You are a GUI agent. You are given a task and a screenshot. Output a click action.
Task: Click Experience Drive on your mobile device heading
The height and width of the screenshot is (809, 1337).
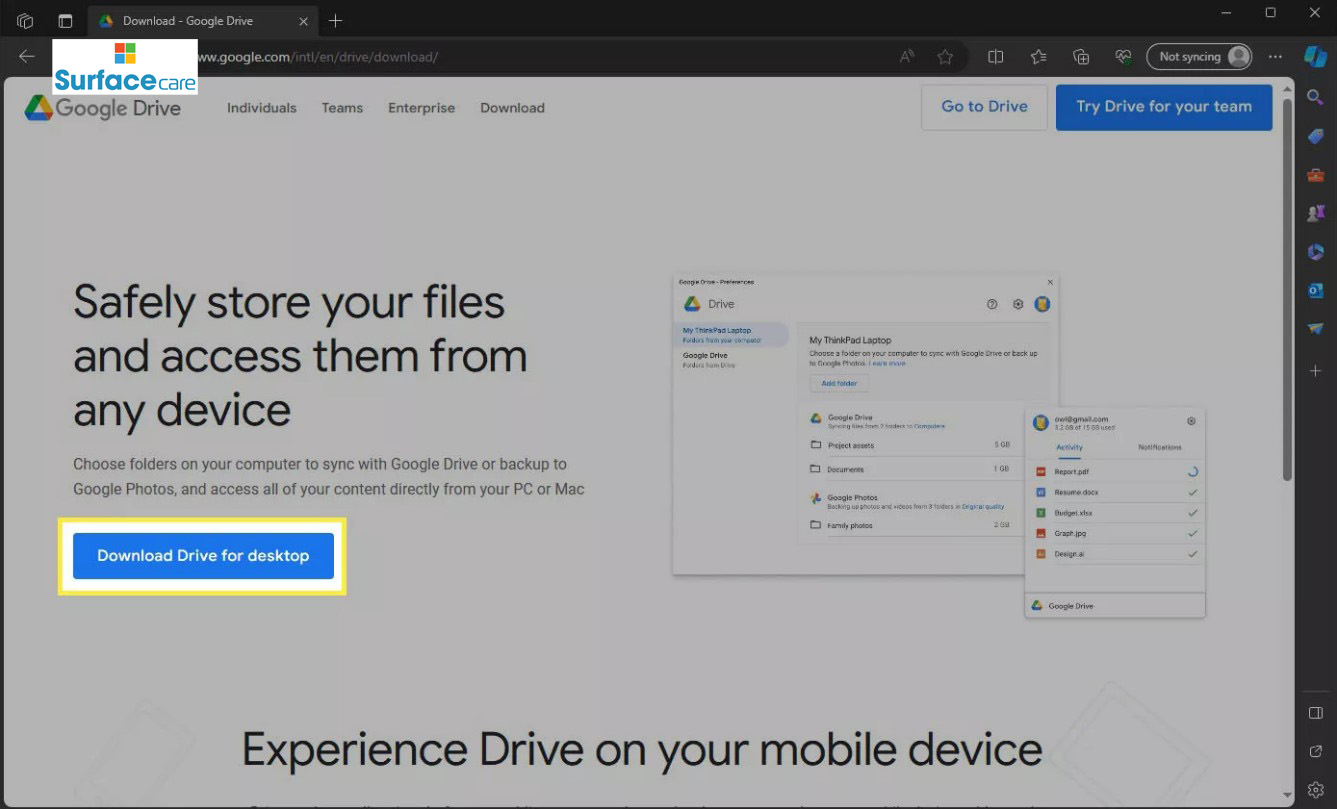(x=642, y=749)
